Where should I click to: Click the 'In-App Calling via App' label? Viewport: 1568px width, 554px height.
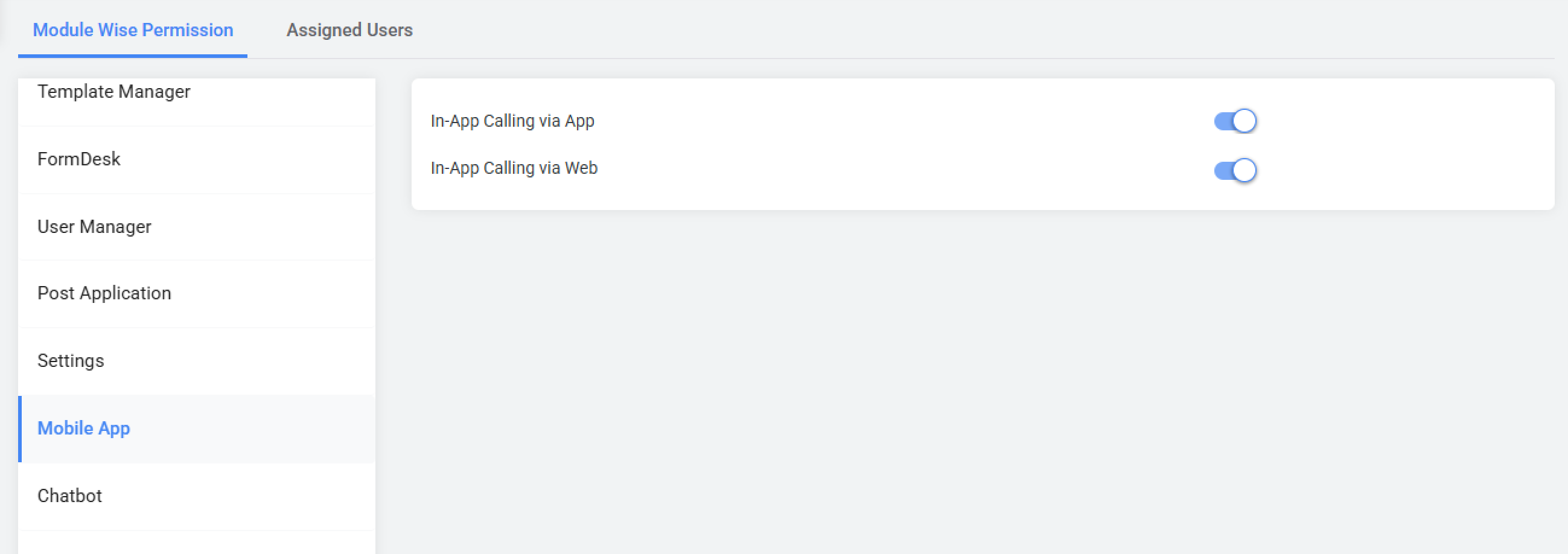tap(512, 121)
